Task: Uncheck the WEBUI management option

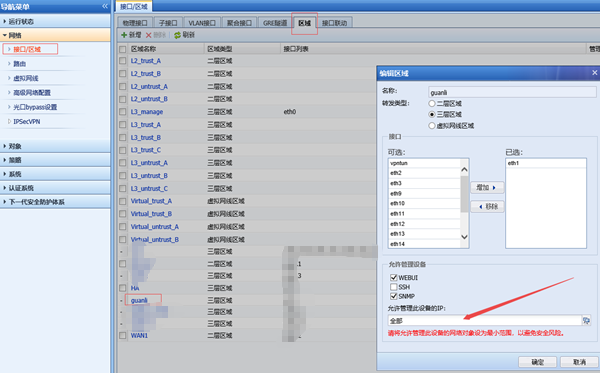Action: click(393, 277)
